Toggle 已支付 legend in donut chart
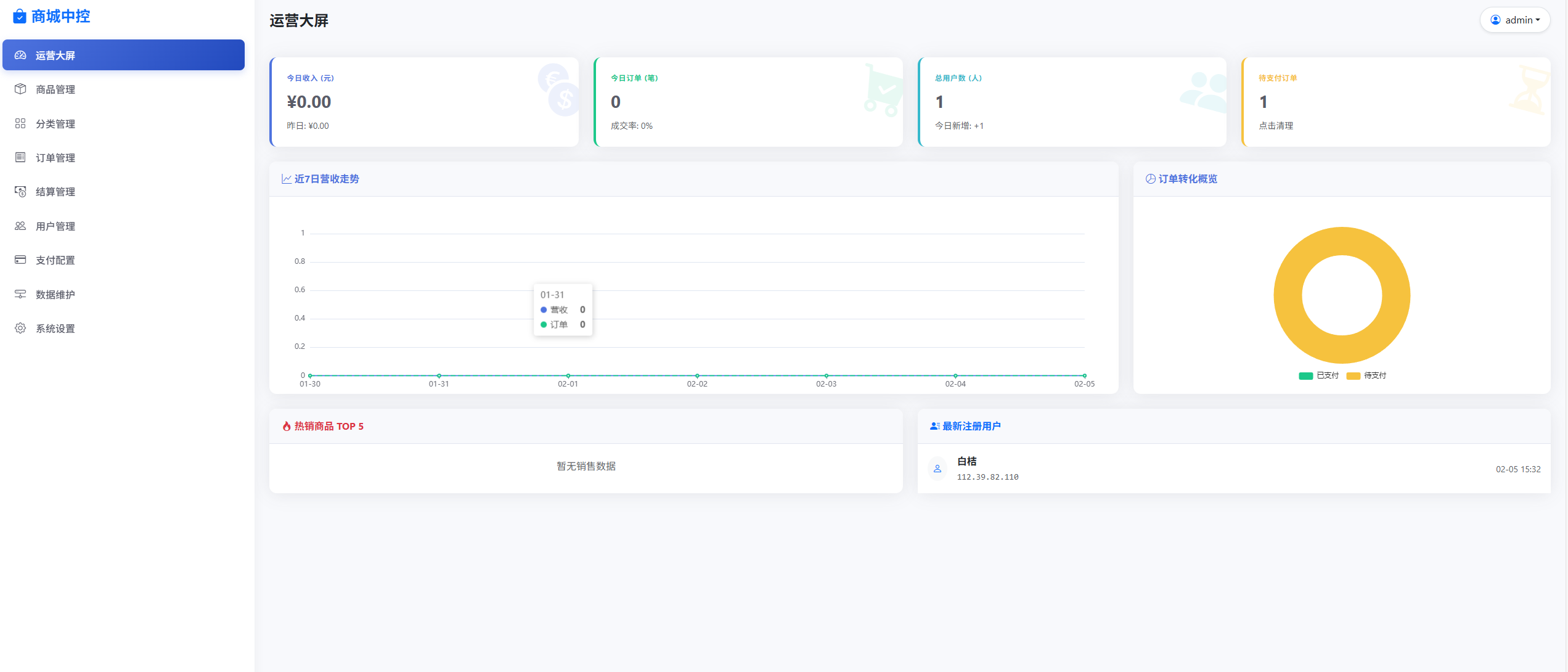 click(x=1318, y=375)
